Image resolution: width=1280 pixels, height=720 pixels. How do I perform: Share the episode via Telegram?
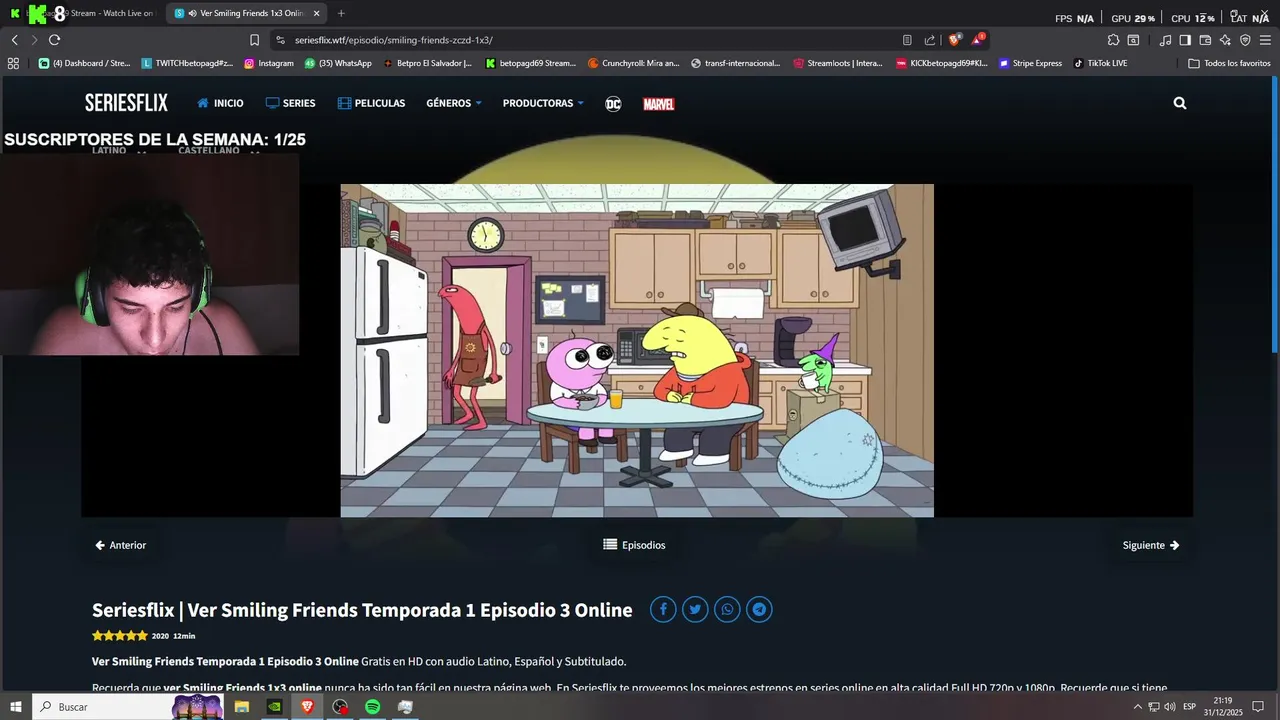click(759, 610)
